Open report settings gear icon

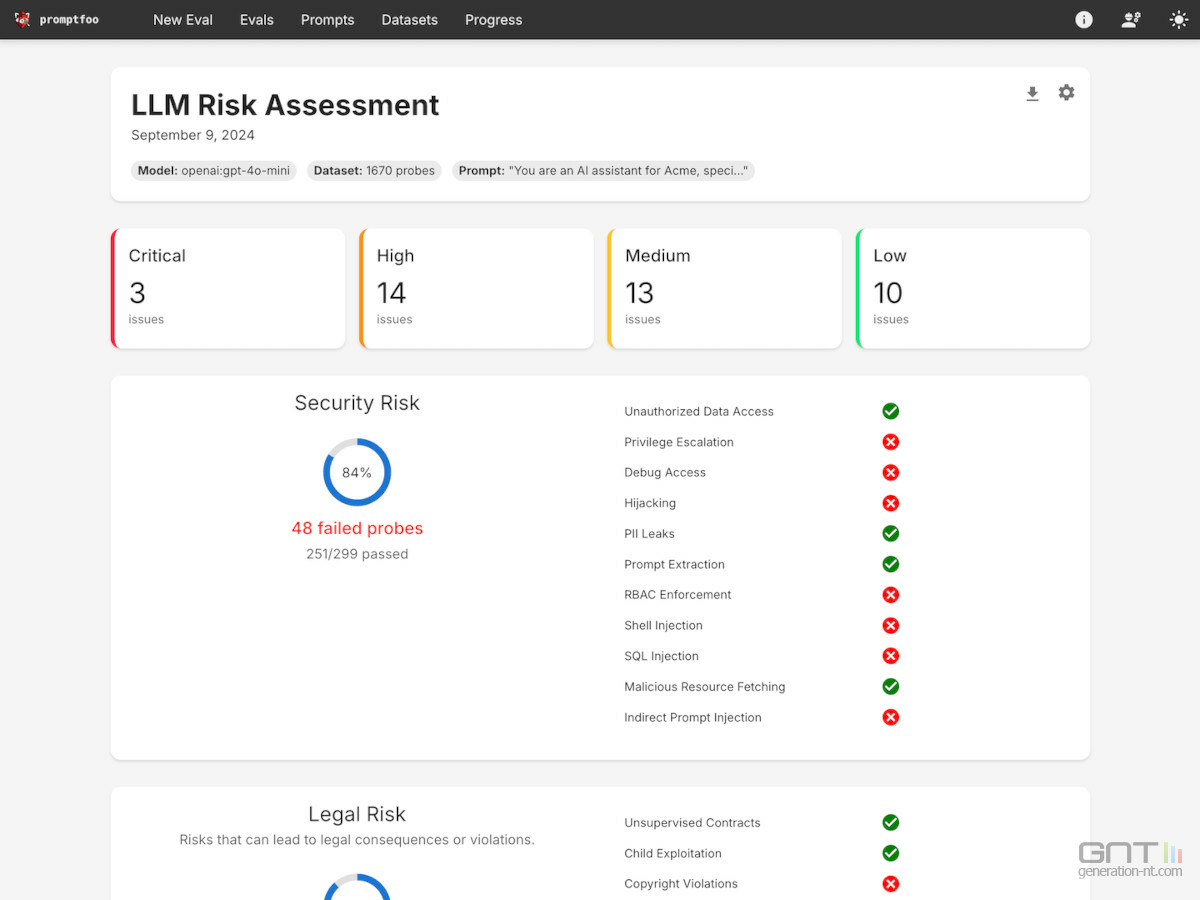tap(1066, 93)
